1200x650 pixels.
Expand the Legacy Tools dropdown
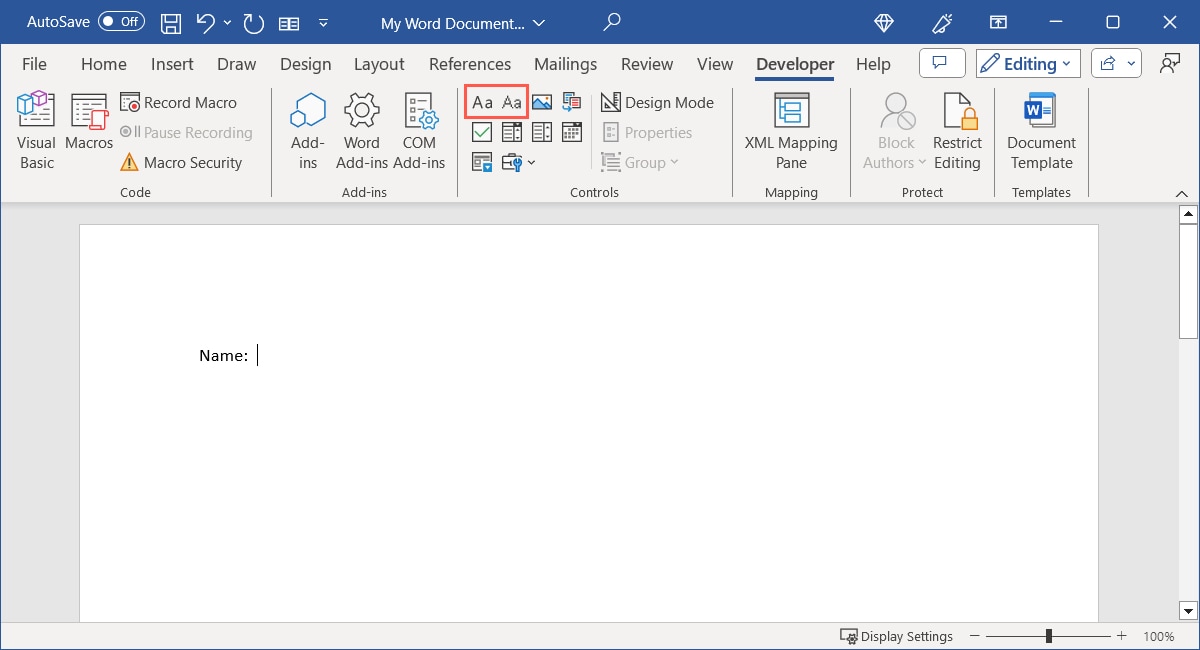[532, 162]
